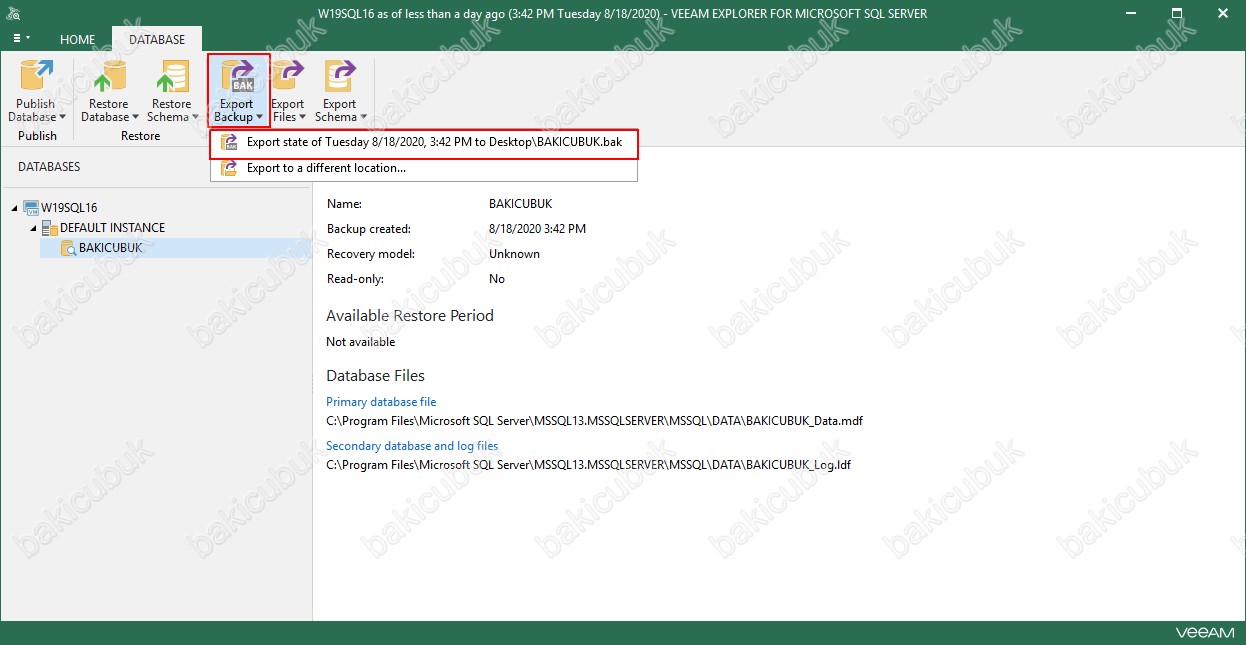
Task: Click the DEFAULT INSTANCE icon
Action: [50, 228]
